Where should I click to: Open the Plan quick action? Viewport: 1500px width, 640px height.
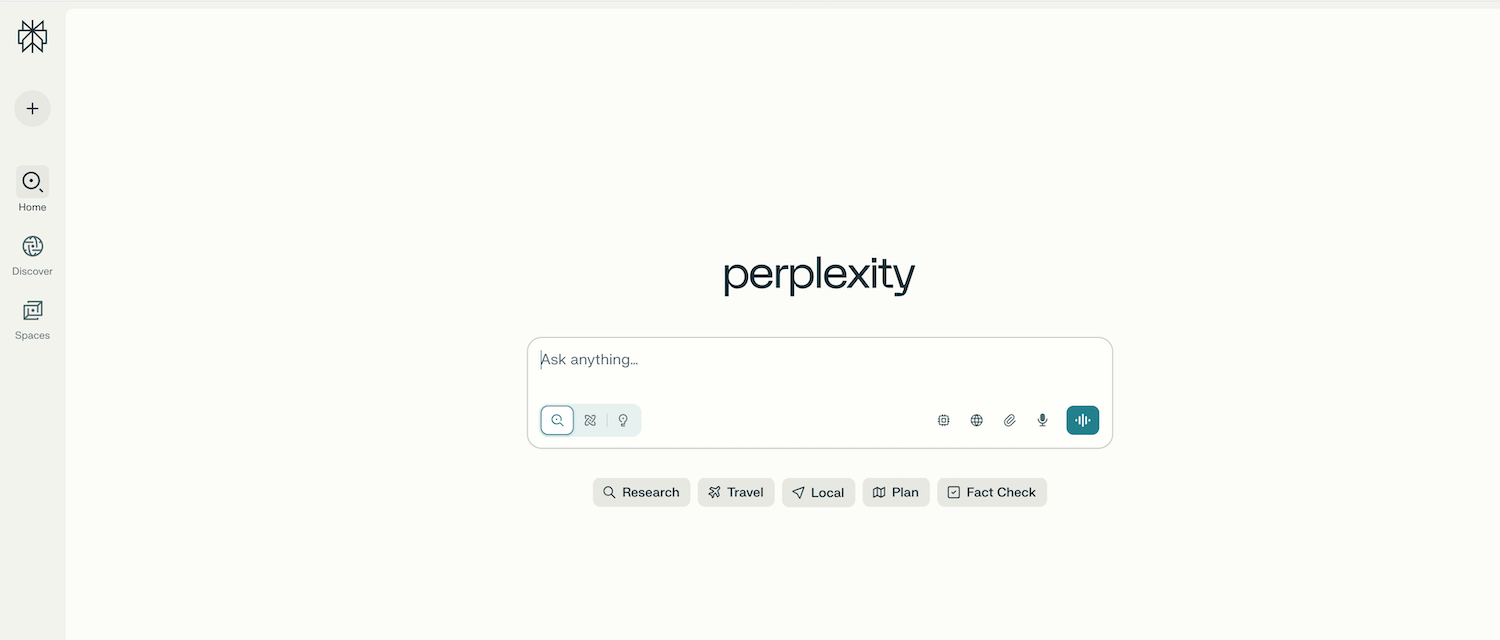[895, 492]
